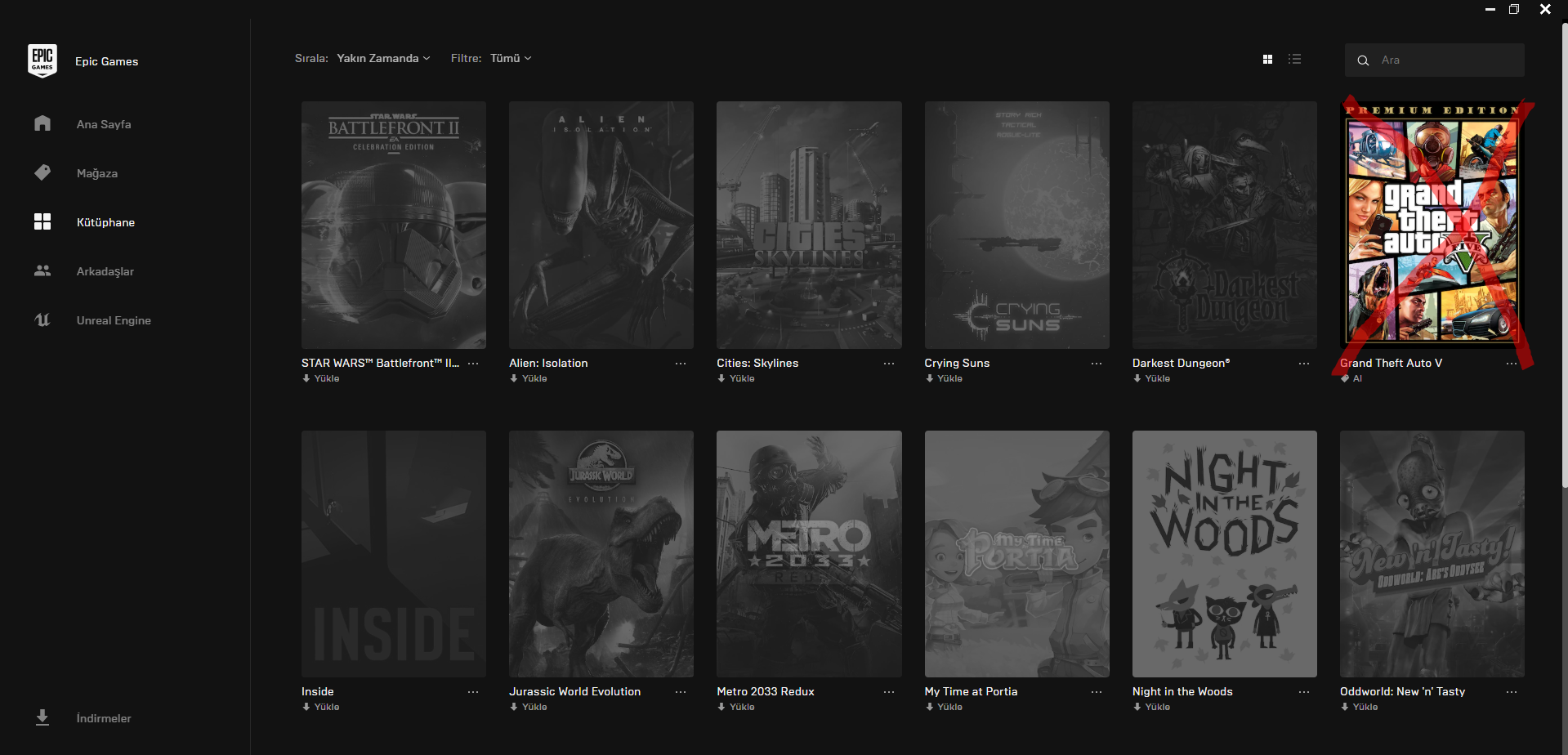Open Unreal Engine sidebar icon
Viewport: 1568px width, 755px height.
[42, 319]
